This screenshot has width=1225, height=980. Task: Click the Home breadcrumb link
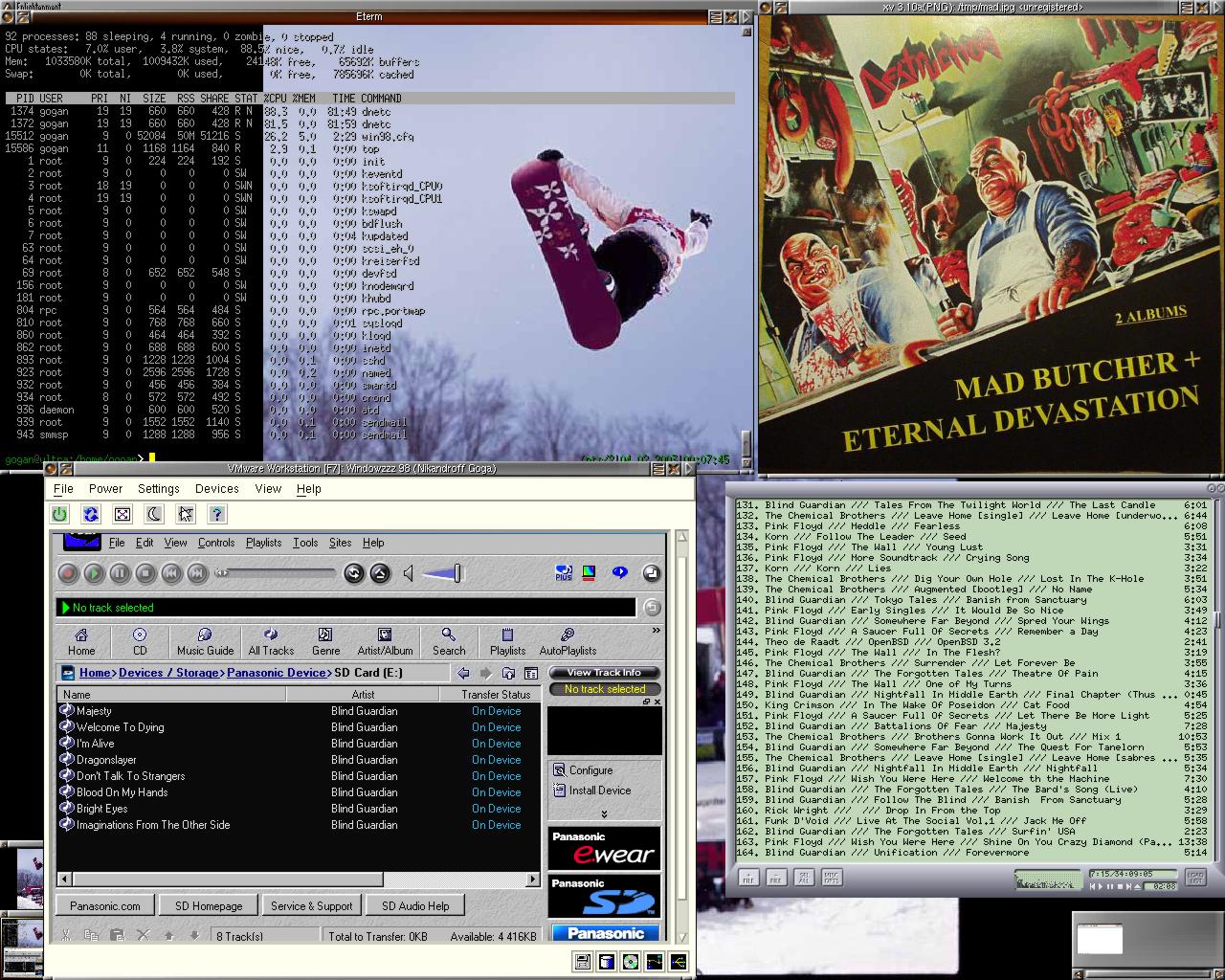click(95, 673)
